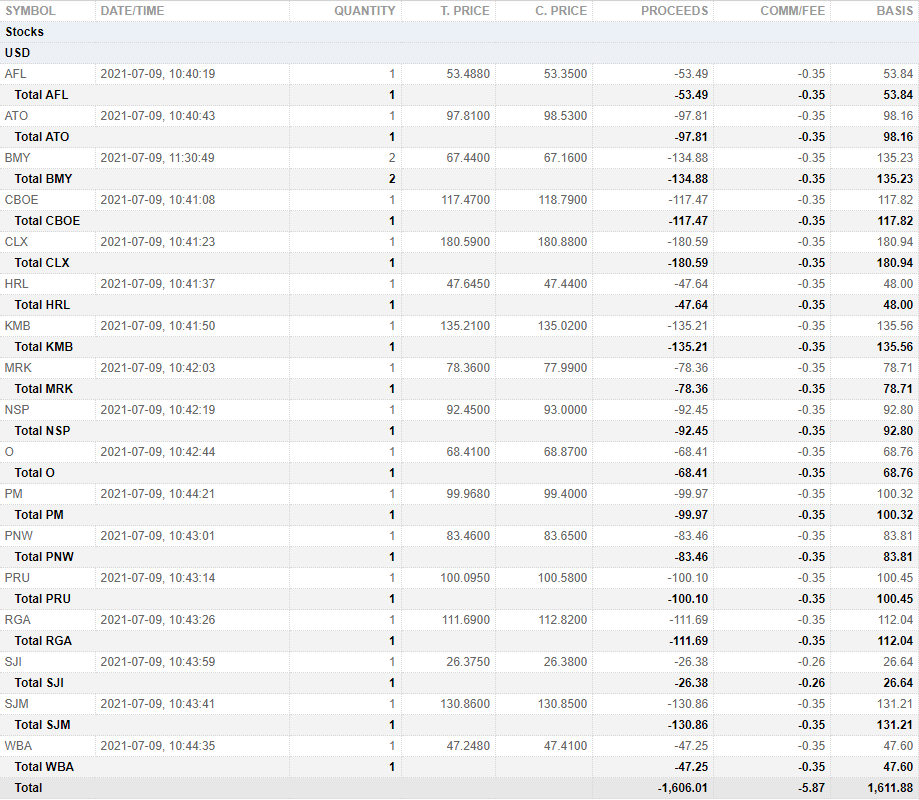This screenshot has width=919, height=800.
Task: Click the Total MRK row label
Action: (x=43, y=389)
